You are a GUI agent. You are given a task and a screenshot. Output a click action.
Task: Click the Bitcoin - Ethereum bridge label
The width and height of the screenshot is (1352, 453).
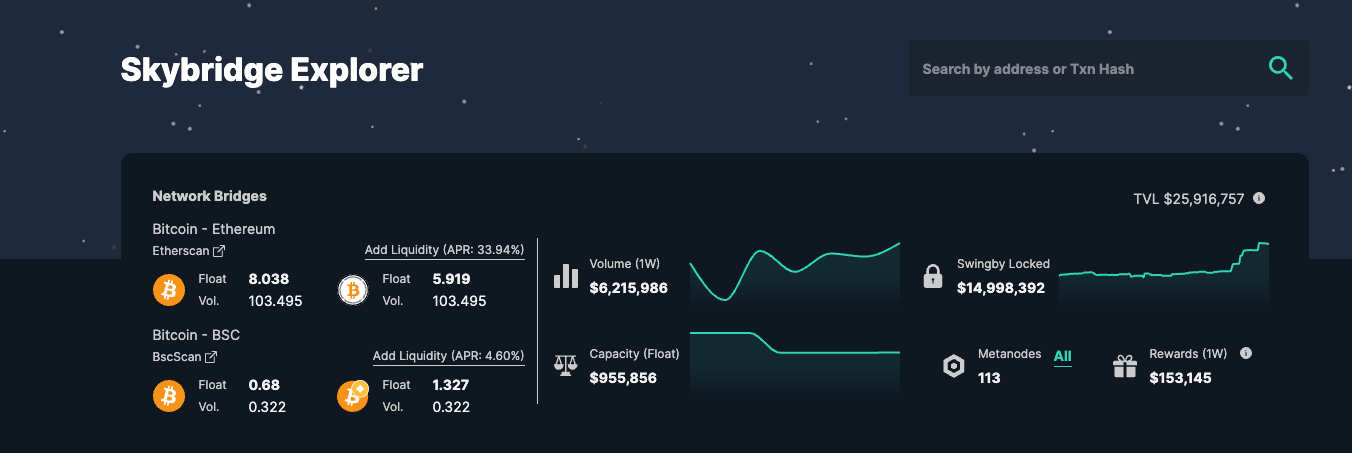coord(213,229)
